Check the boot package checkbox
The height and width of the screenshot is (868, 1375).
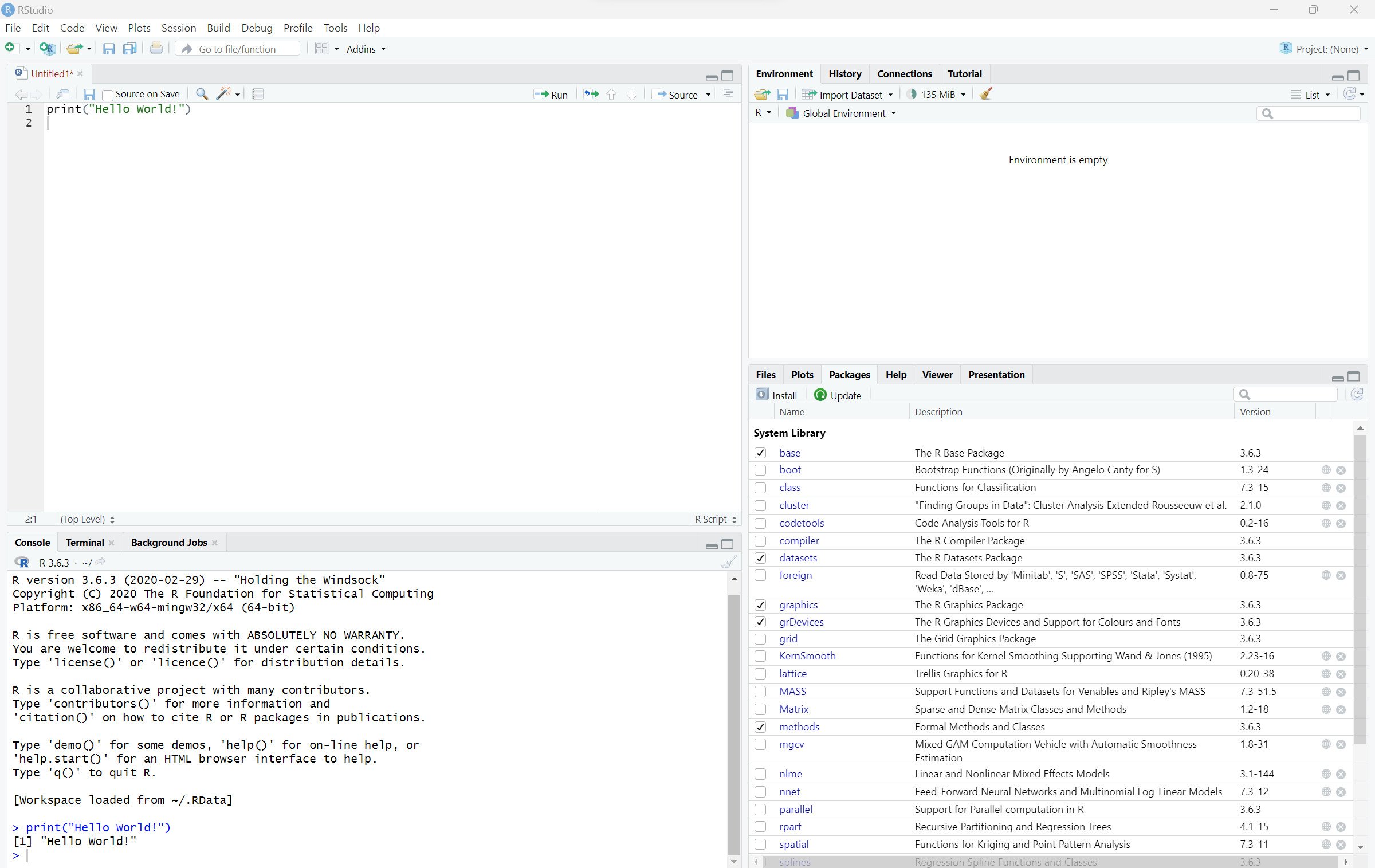[760, 470]
